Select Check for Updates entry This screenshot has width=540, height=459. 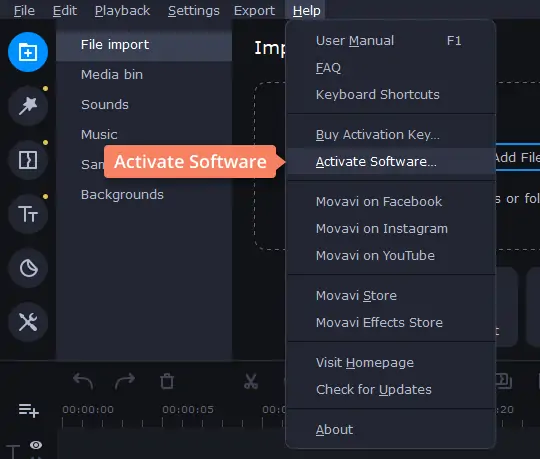click(391, 389)
